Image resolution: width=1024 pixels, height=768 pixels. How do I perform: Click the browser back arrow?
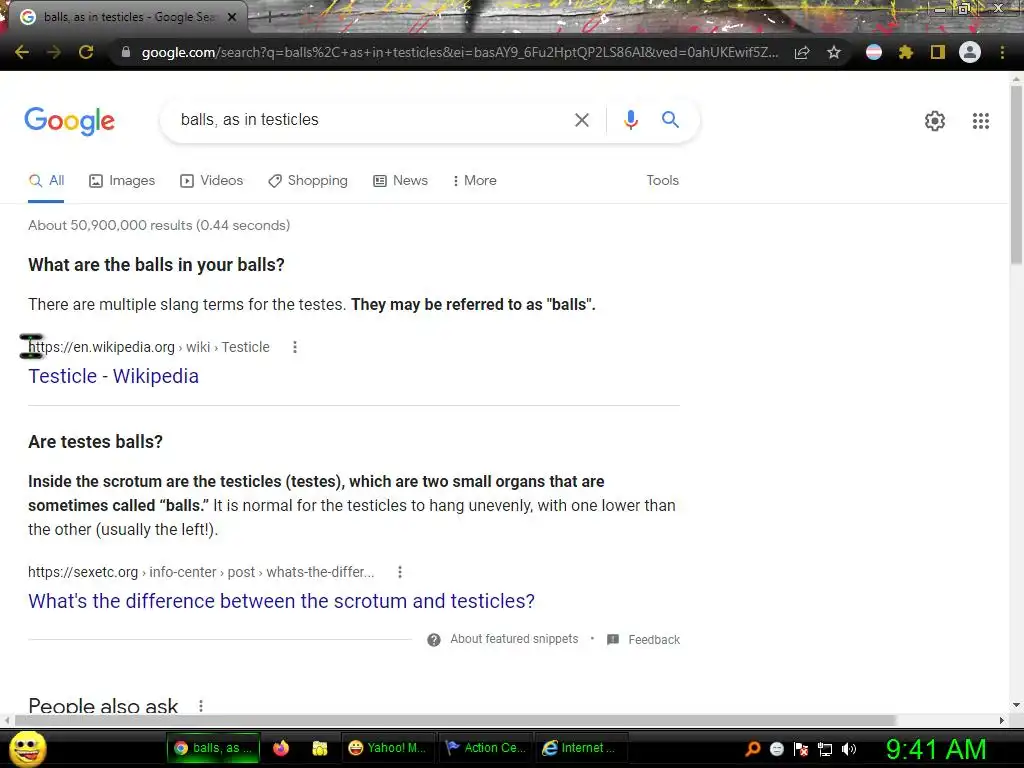(x=22, y=52)
